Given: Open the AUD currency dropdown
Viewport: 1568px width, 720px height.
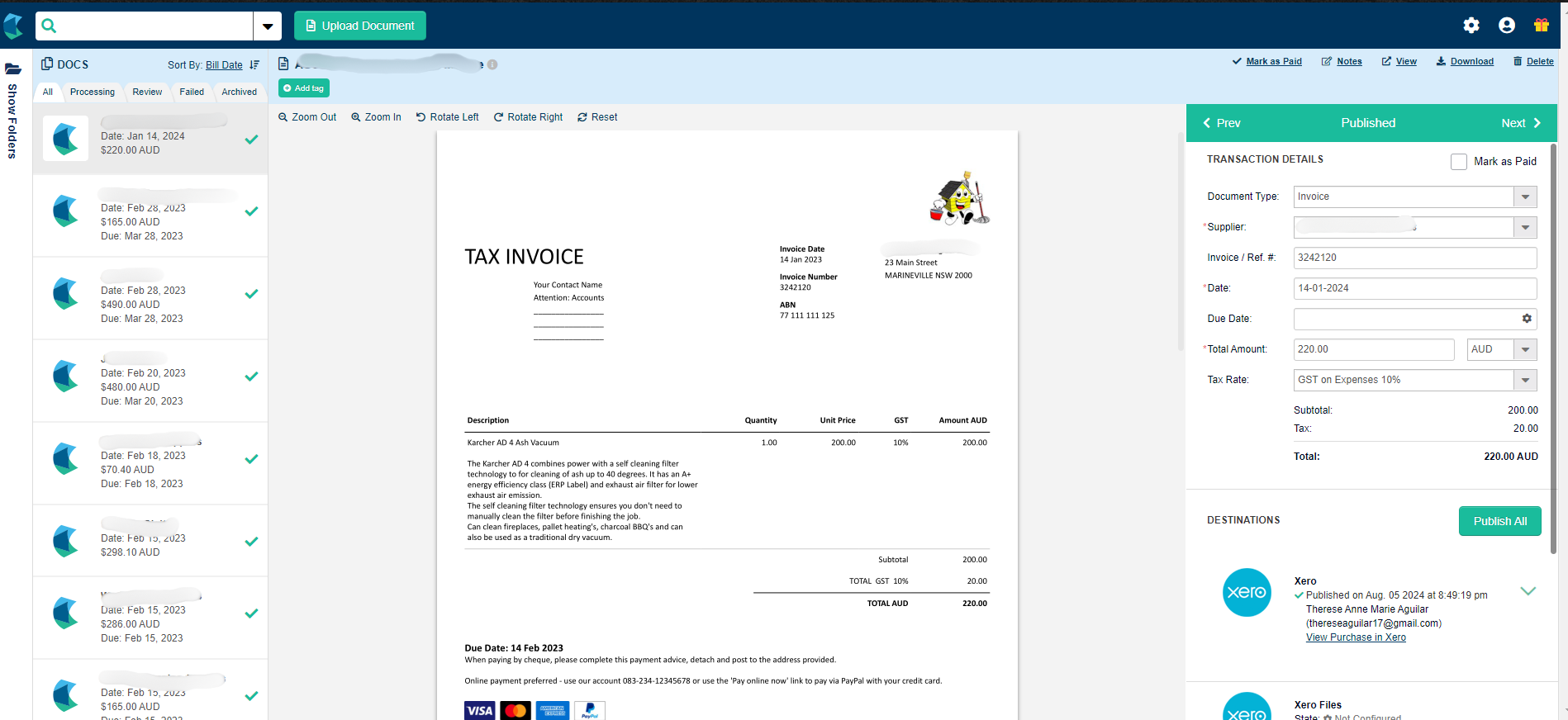Looking at the screenshot, I should coord(1502,349).
